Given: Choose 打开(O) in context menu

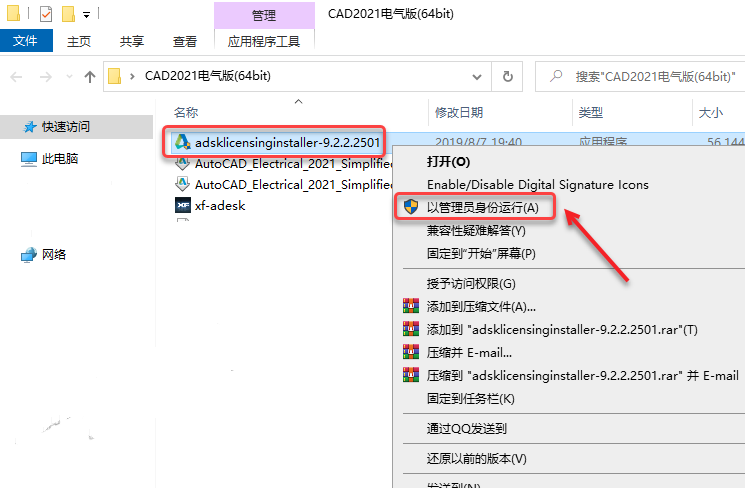Looking at the screenshot, I should tap(449, 162).
